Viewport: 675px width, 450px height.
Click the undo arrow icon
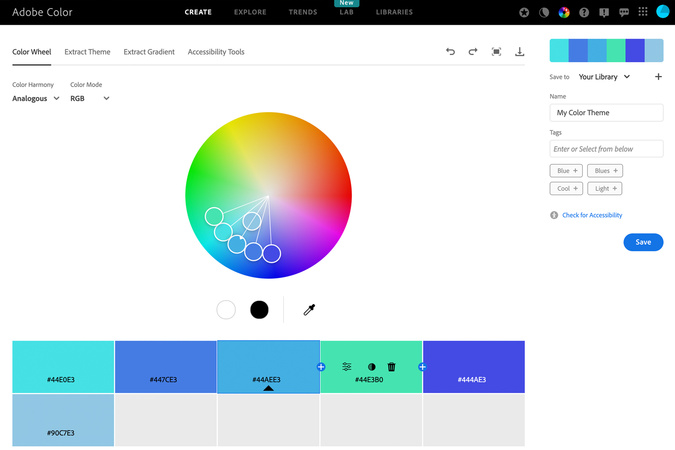point(450,52)
